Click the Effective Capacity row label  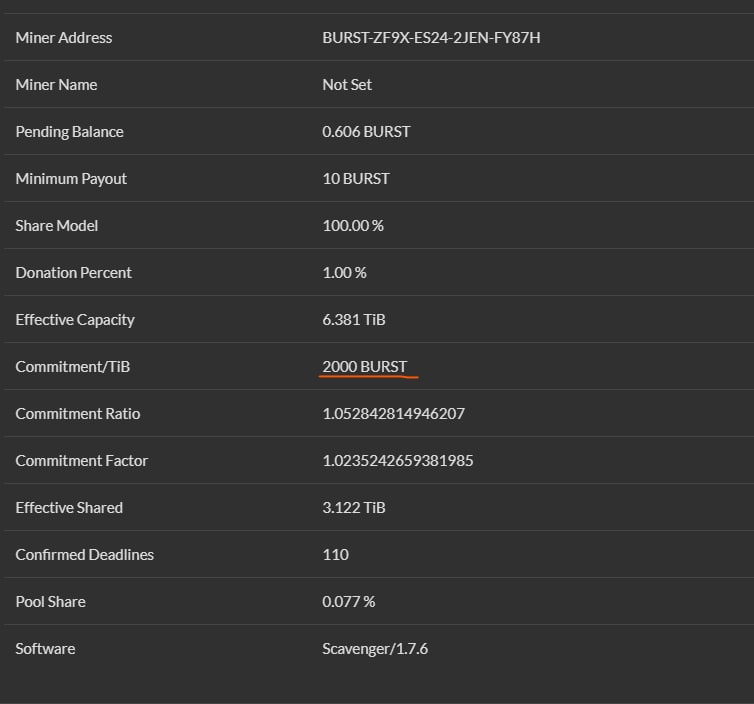click(75, 320)
